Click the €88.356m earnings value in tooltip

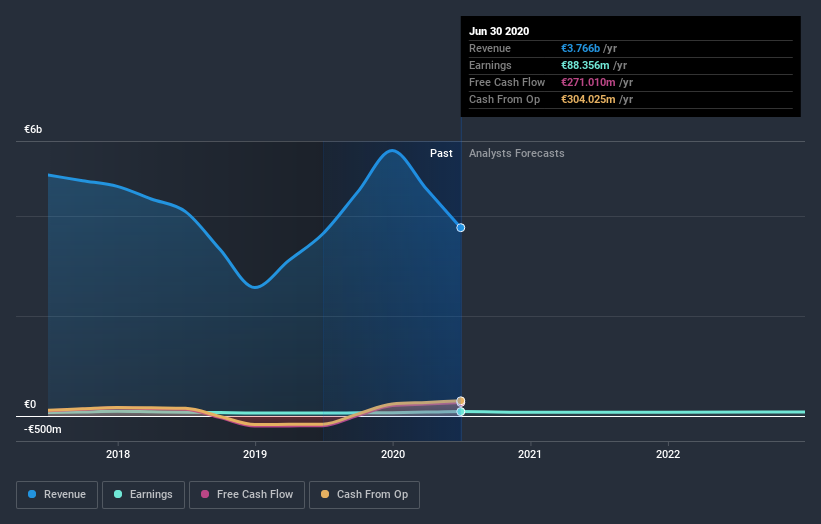585,65
